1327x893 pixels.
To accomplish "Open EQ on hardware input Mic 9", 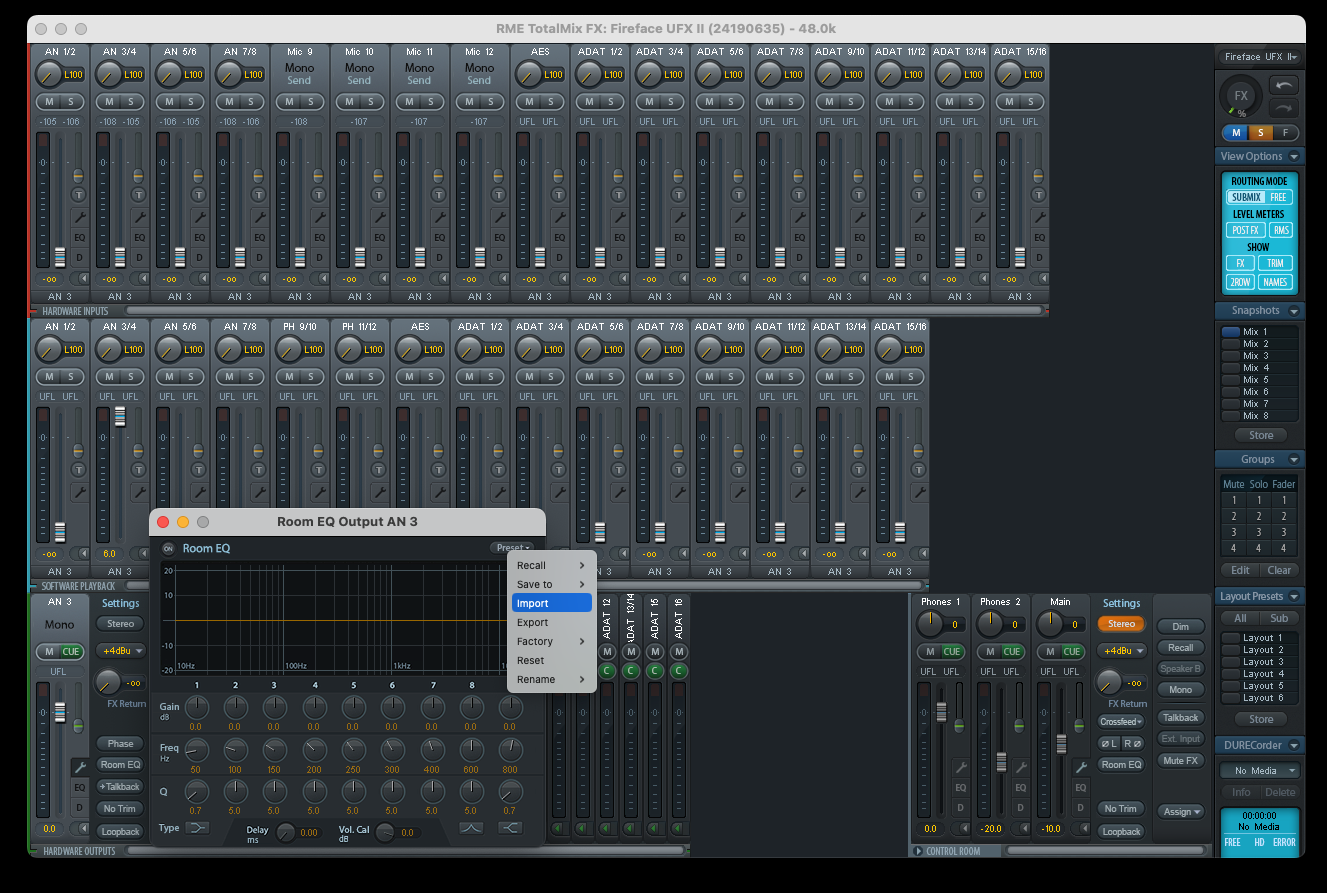I will click(x=320, y=237).
